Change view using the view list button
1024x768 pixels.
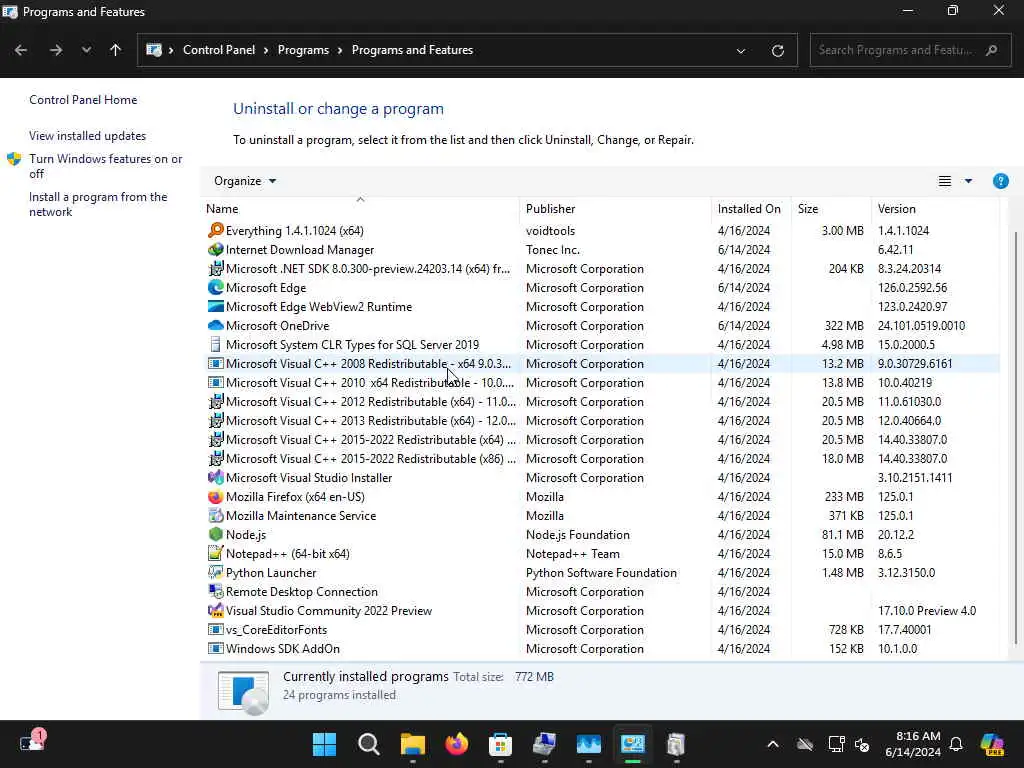point(944,181)
